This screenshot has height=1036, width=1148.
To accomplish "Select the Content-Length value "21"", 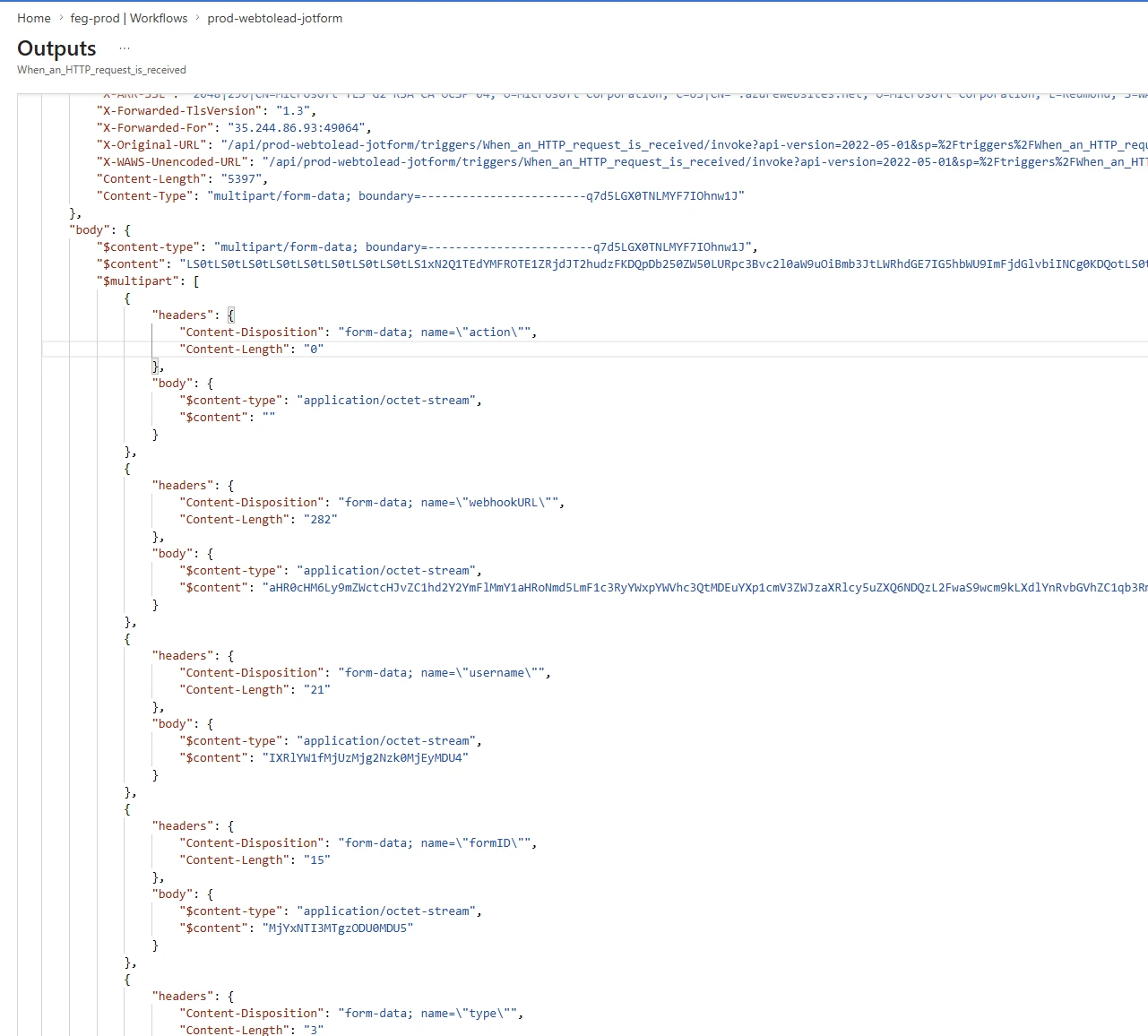I will [x=317, y=690].
